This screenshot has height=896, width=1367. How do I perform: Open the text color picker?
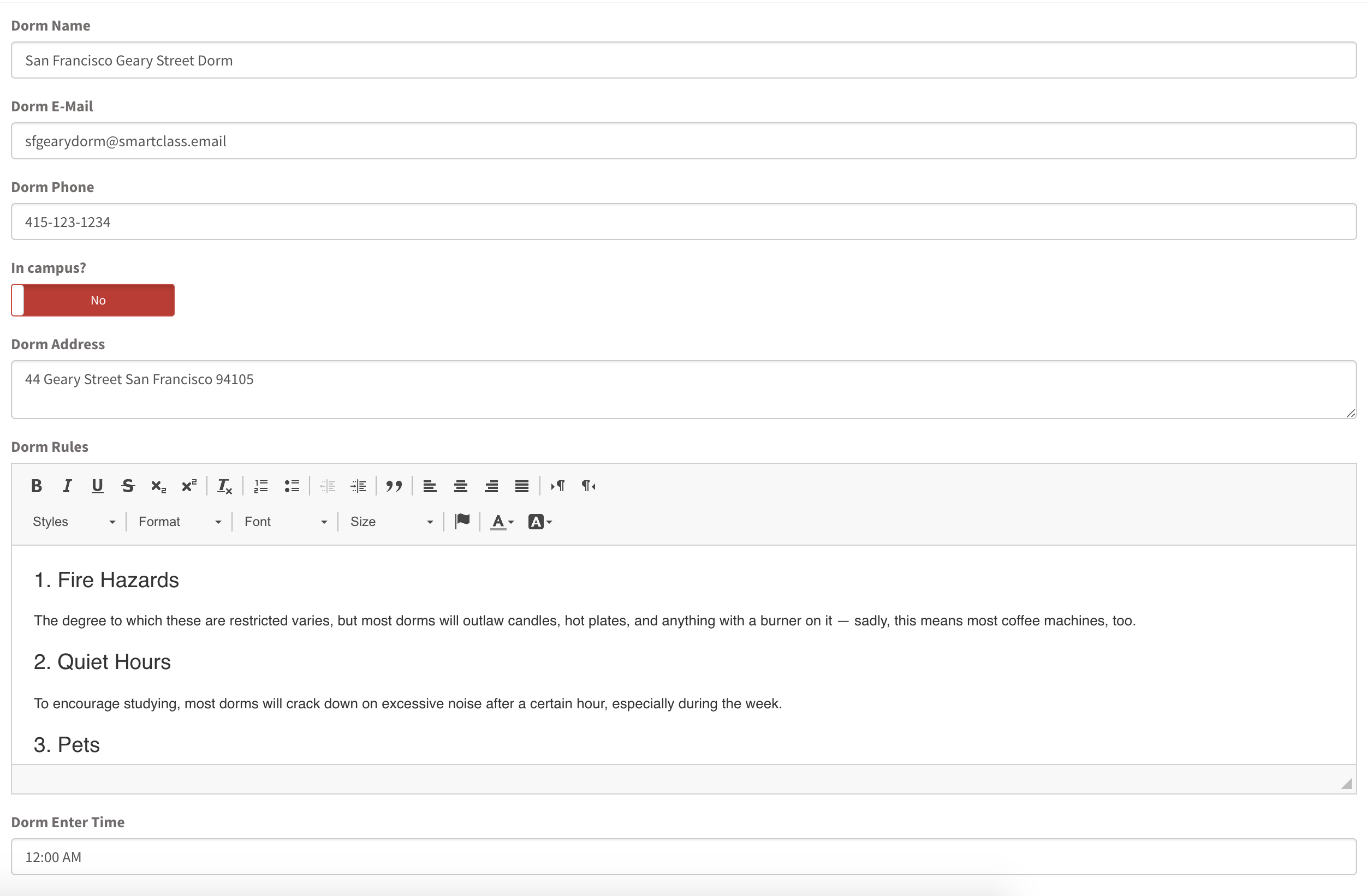[501, 522]
